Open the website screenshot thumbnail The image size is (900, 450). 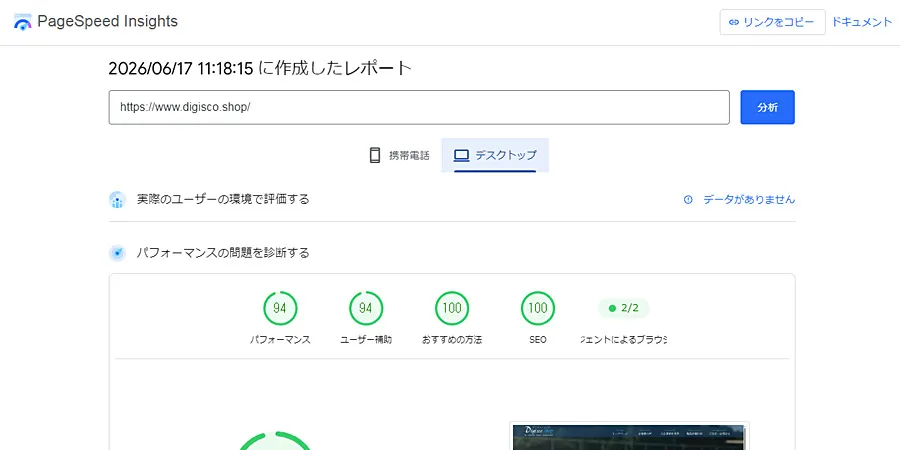click(x=629, y=436)
